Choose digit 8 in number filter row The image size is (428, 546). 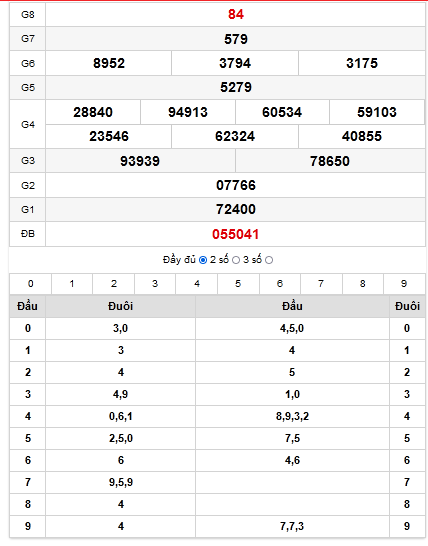363,284
